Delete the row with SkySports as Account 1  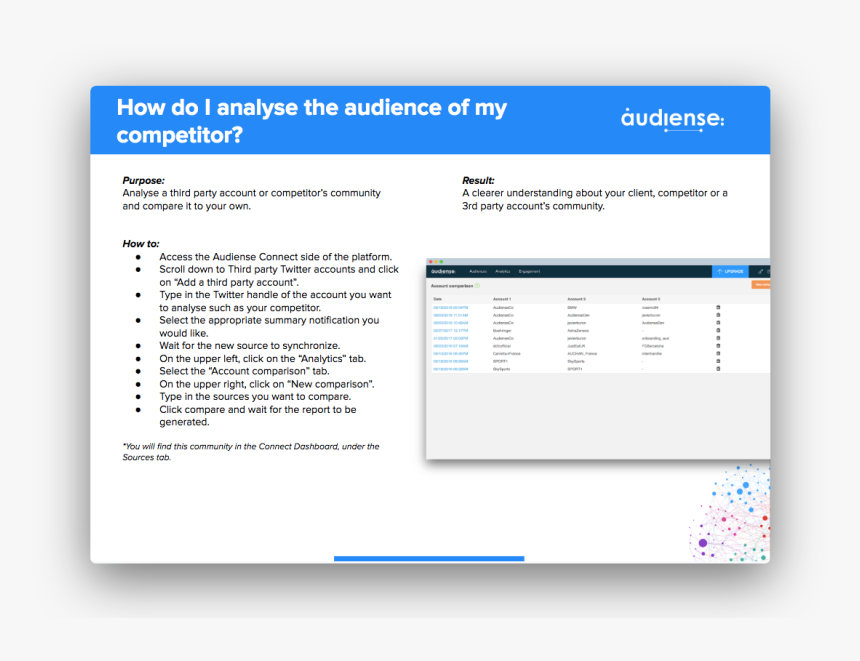(718, 369)
